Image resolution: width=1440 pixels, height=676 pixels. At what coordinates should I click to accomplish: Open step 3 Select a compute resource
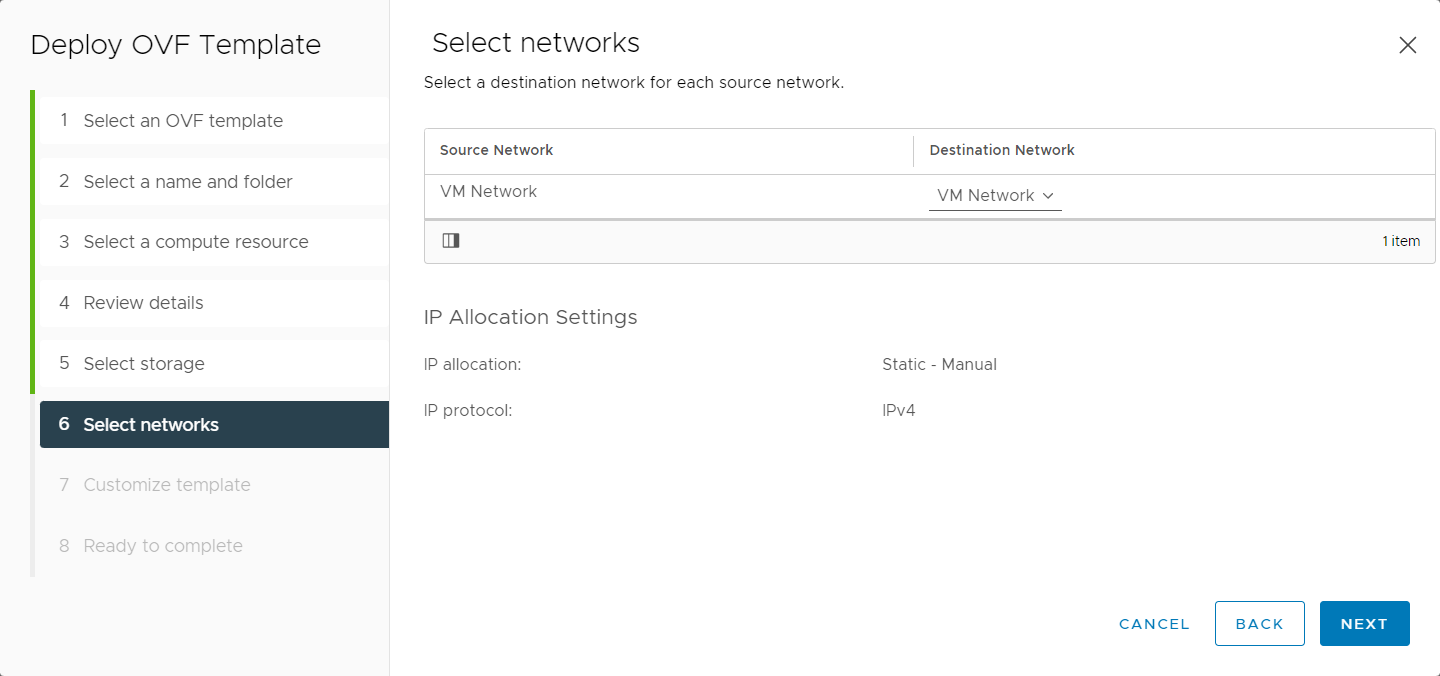tap(212, 242)
